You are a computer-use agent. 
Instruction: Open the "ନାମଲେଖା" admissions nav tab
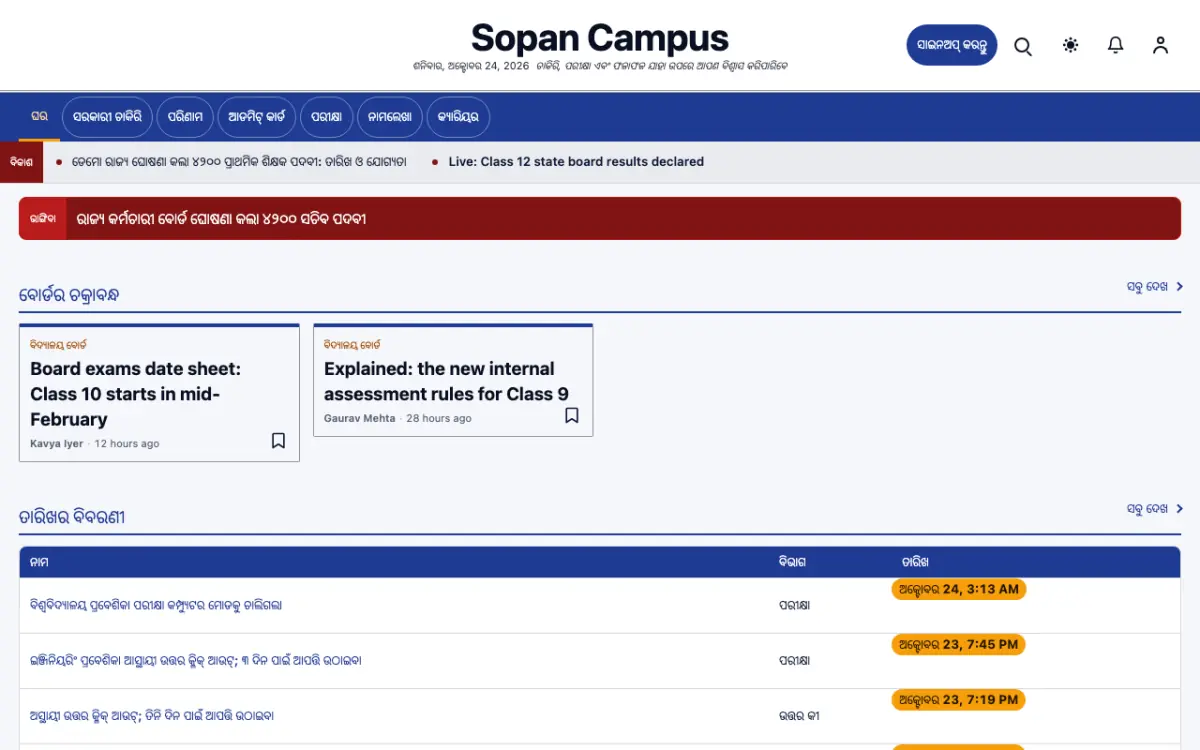pos(390,117)
